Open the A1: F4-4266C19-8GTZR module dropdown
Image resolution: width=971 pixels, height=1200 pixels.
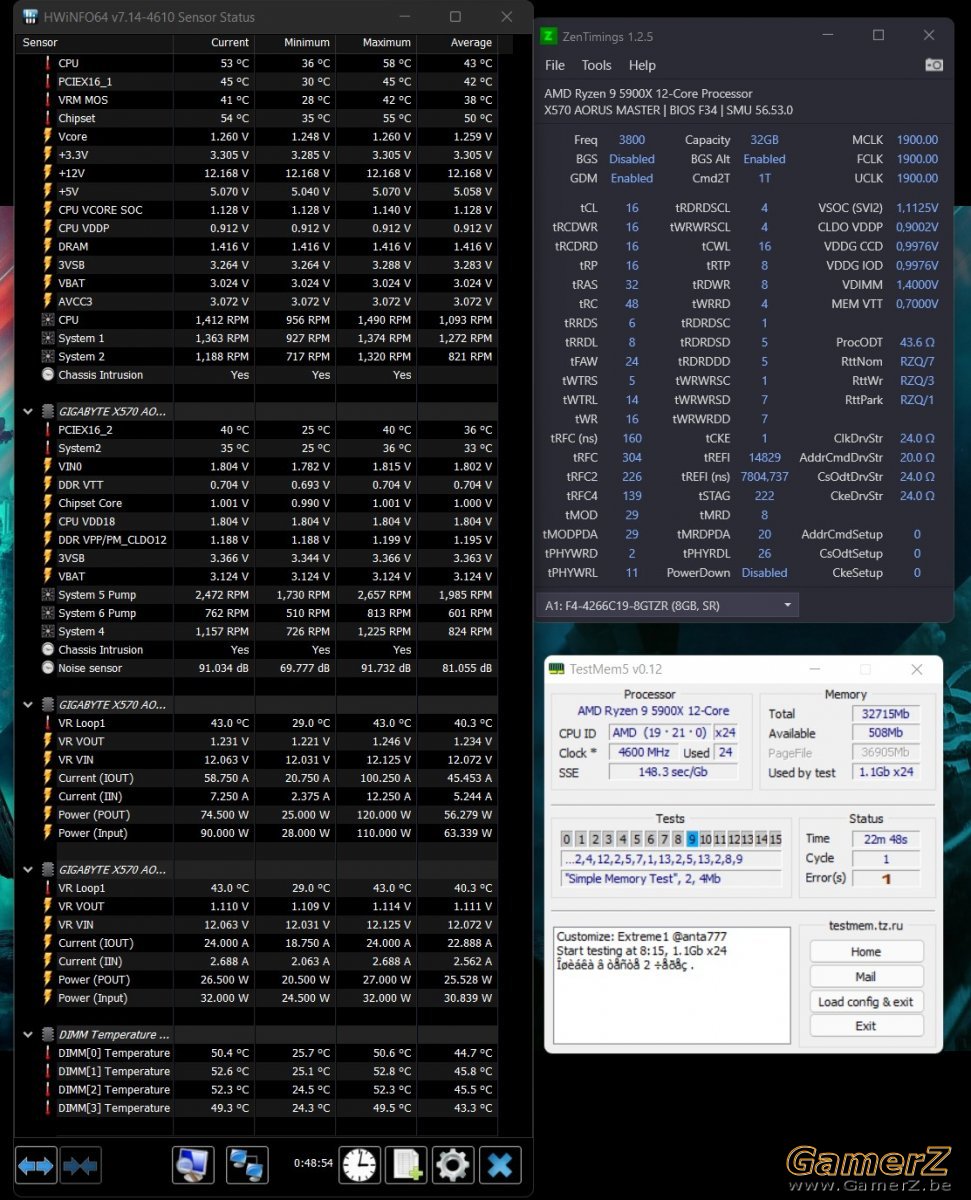[669, 605]
